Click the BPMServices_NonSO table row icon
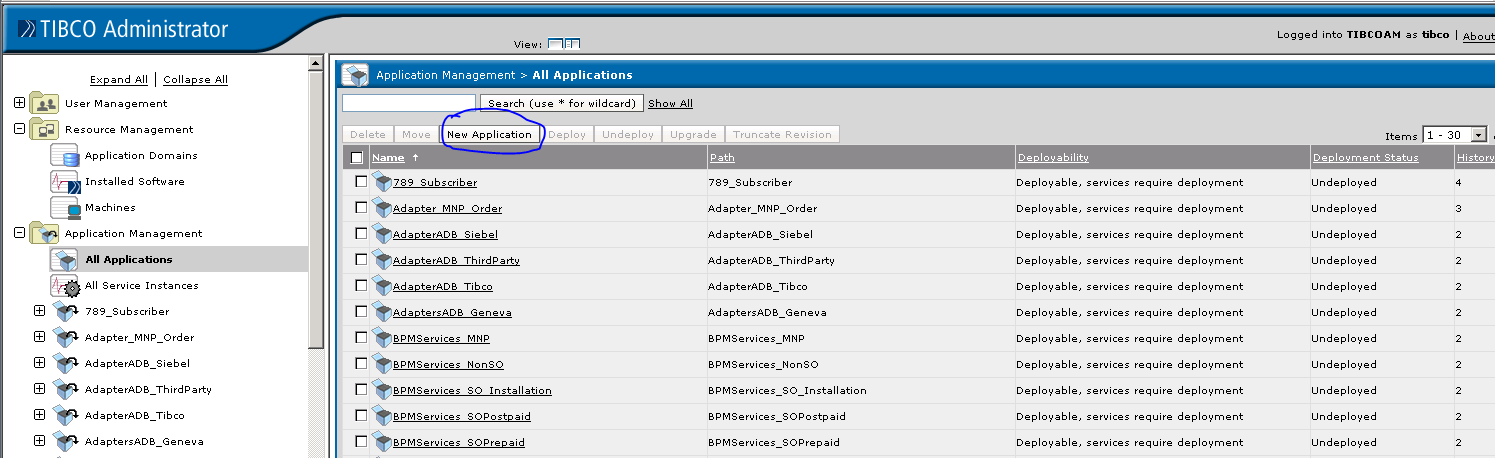The image size is (1495, 458). [381, 364]
